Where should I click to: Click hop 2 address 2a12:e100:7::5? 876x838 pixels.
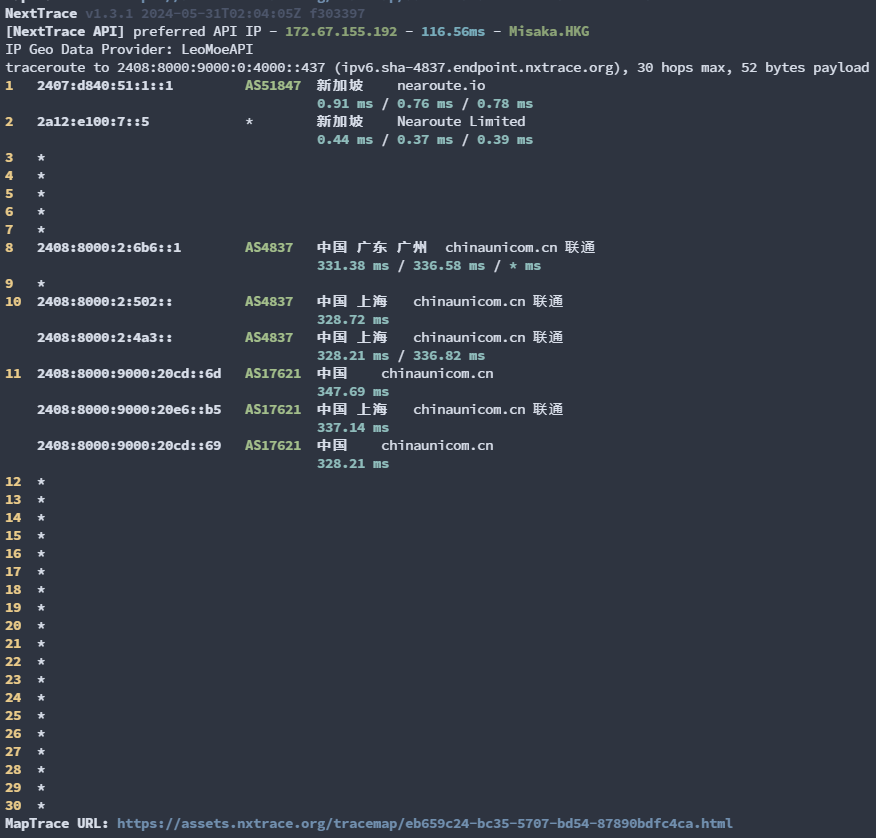[x=93, y=121]
